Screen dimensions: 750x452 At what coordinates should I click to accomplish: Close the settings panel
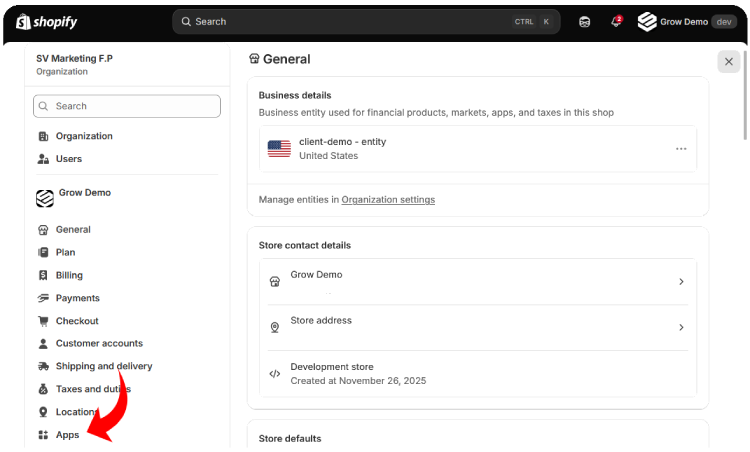pos(729,62)
